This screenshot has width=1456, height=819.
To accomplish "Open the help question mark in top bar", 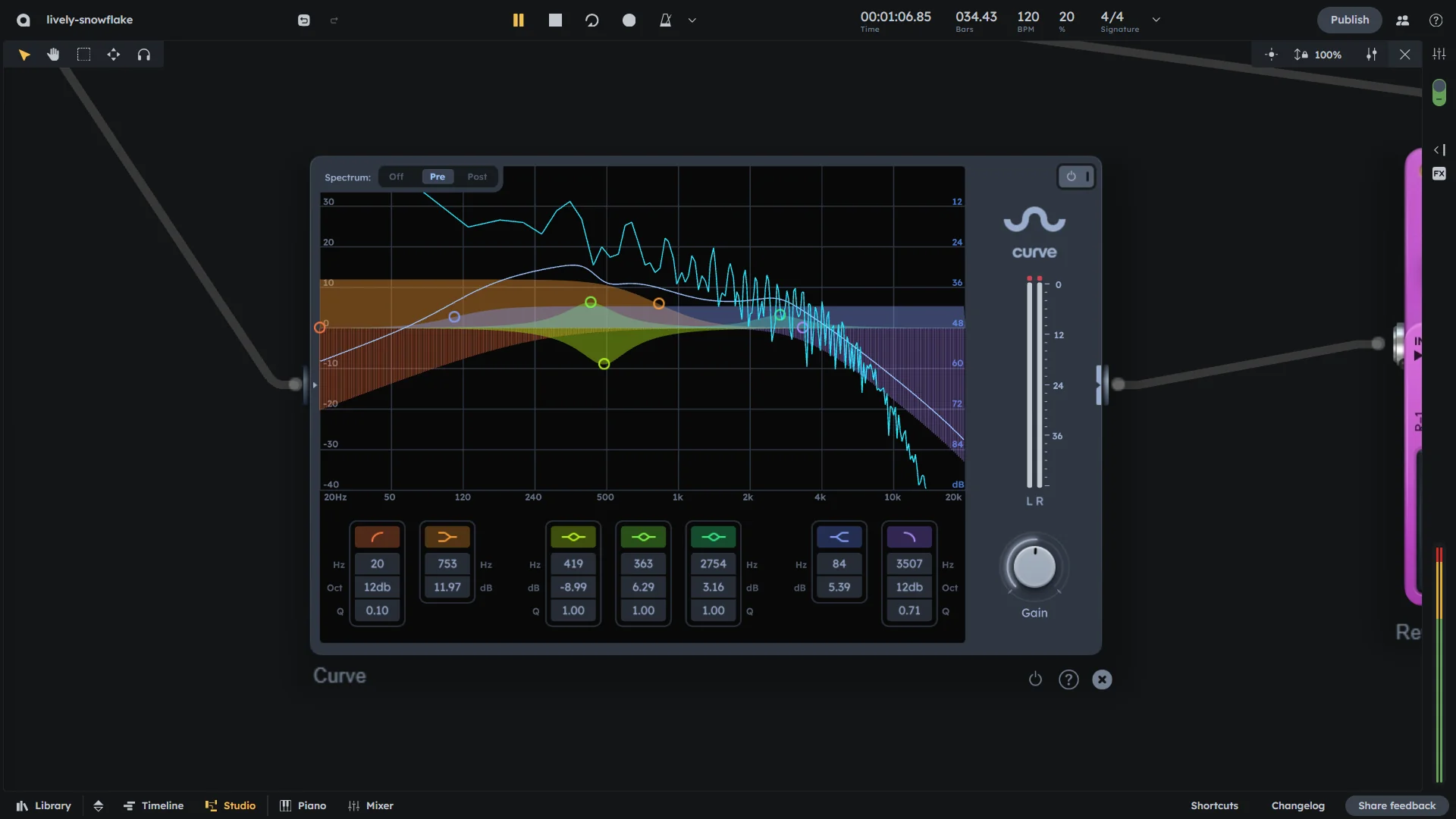I will [1436, 20].
